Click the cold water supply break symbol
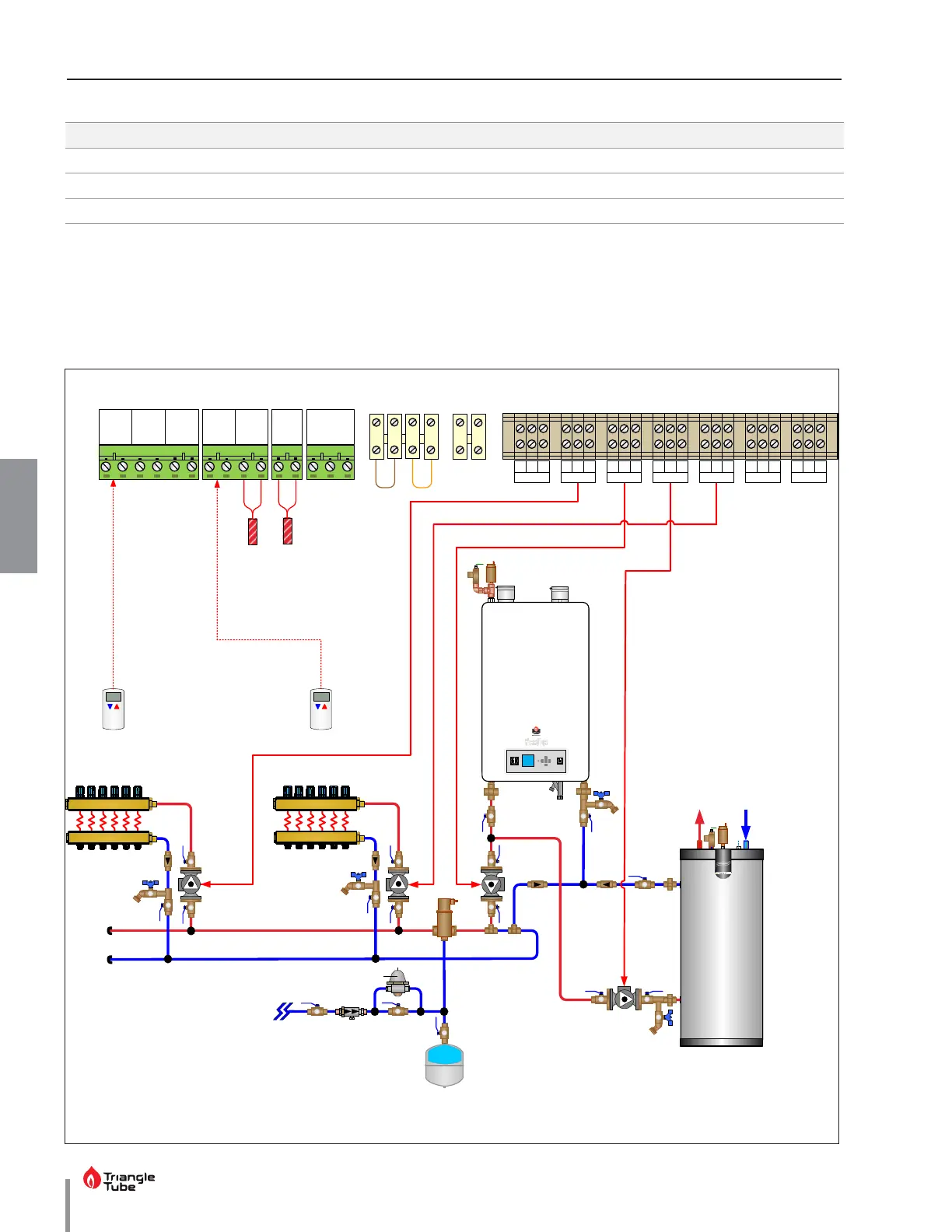Viewport: 952px width, 1232px height. [x=283, y=1011]
